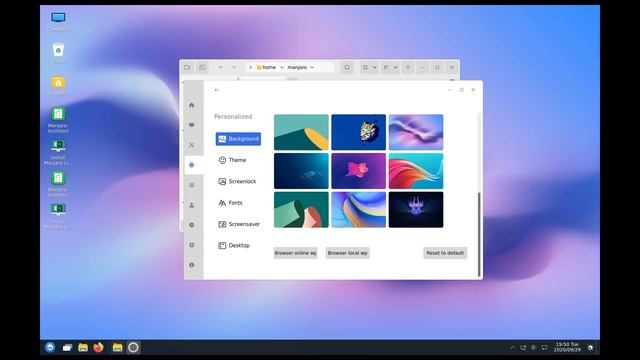Launch Firefox from the taskbar

[98, 347]
